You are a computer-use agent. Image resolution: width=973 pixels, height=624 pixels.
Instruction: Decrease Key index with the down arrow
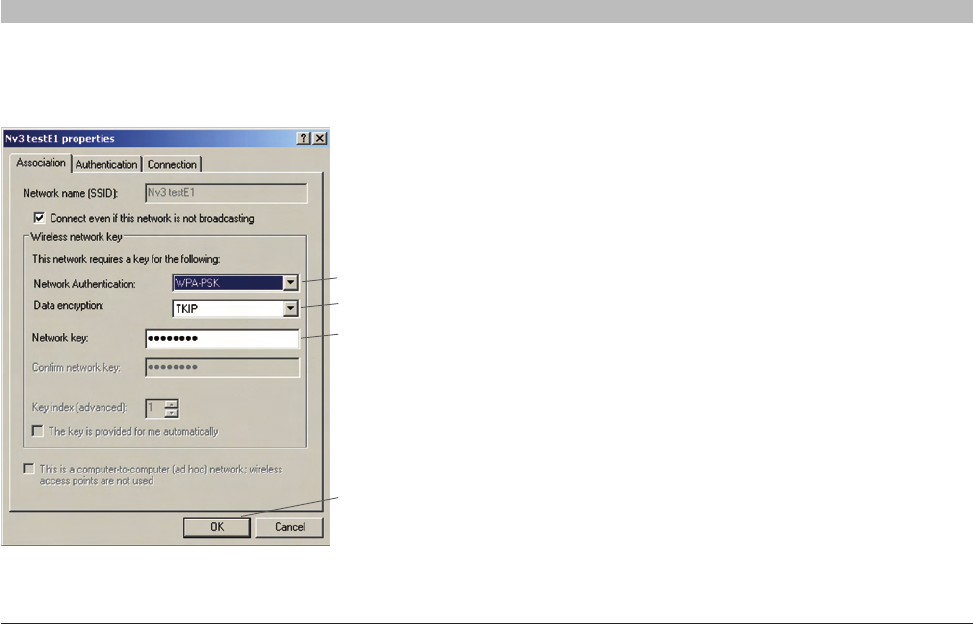click(171, 412)
